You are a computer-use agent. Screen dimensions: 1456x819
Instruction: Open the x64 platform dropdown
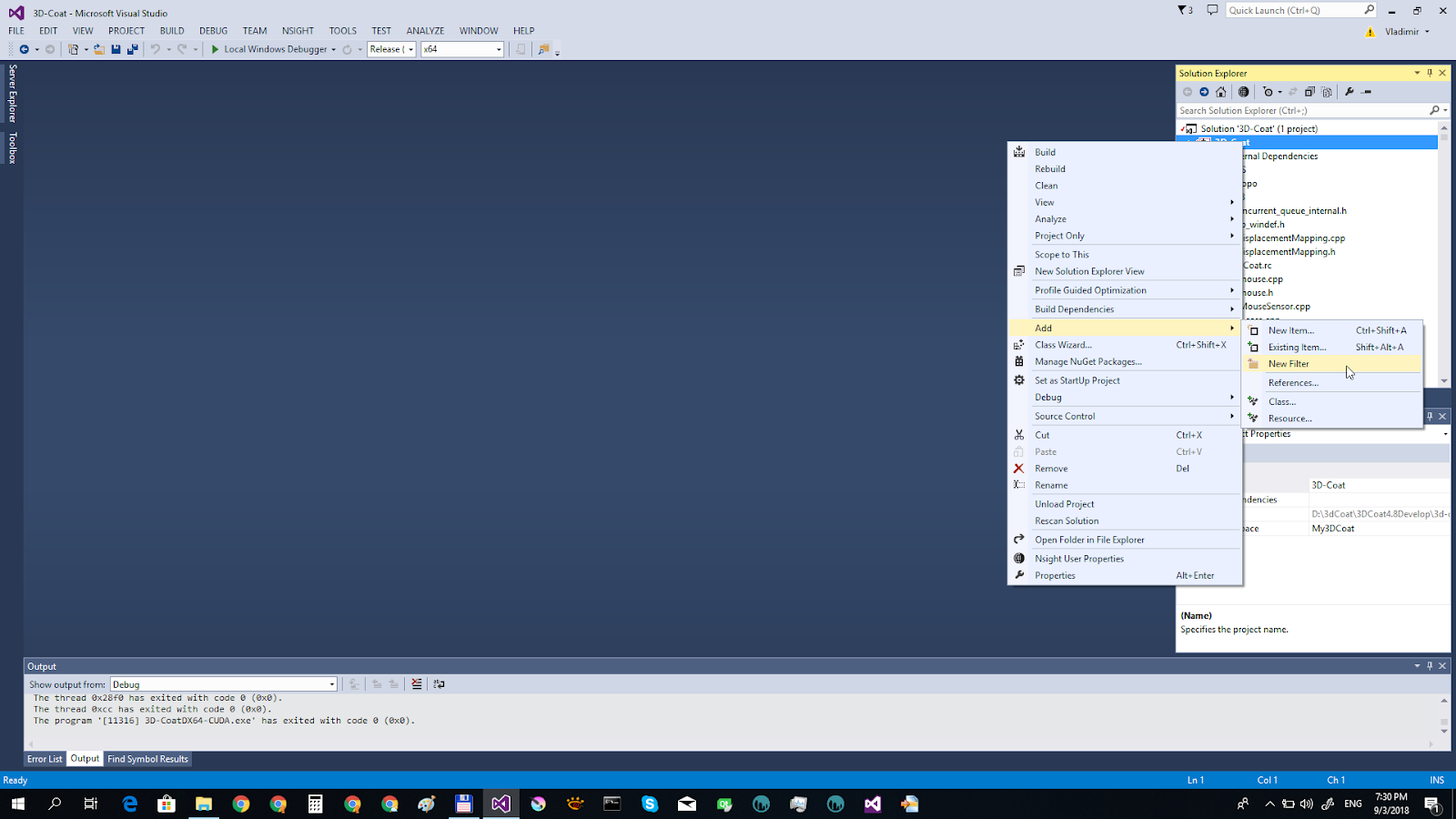(499, 49)
